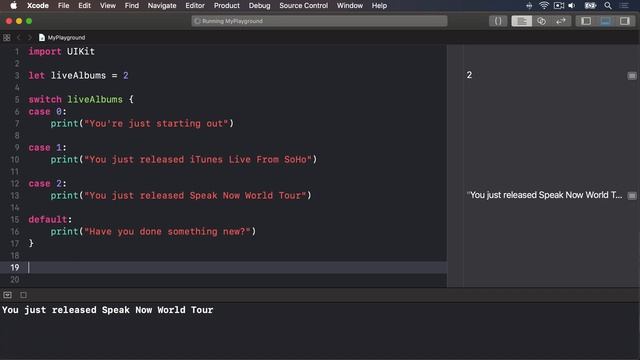Image resolution: width=640 pixels, height=360 pixels.
Task: Click line 5 'switch liveAlbums {'
Action: [81, 100]
